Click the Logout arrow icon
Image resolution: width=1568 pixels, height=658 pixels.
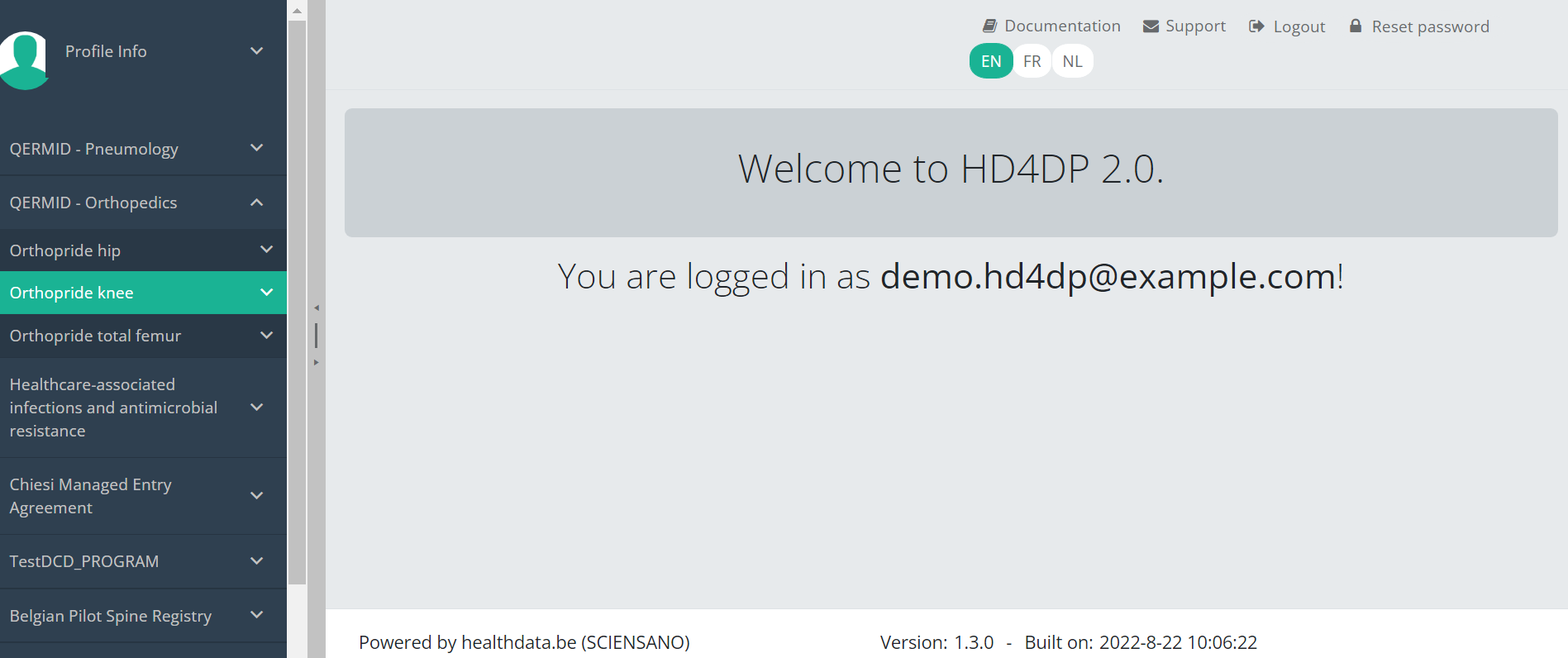[x=1256, y=26]
